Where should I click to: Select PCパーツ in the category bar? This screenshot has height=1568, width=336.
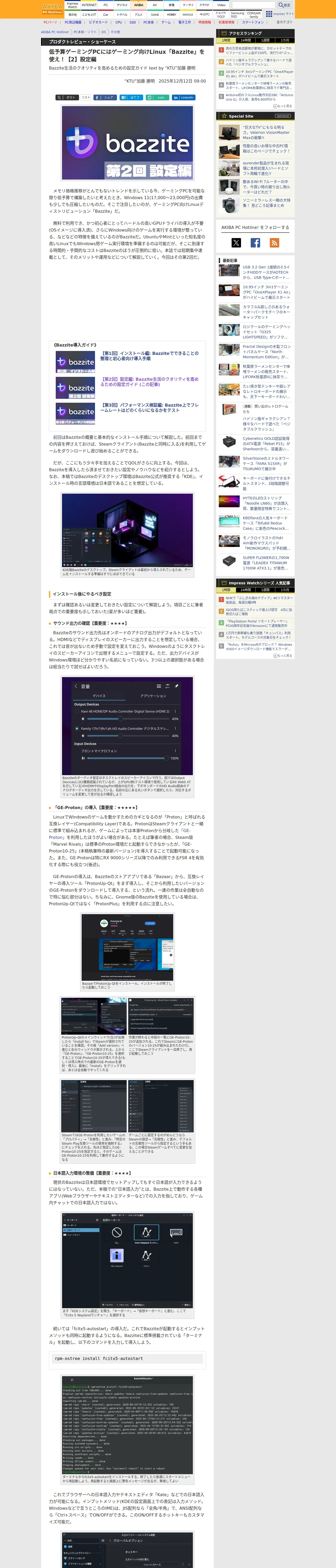pos(50,22)
